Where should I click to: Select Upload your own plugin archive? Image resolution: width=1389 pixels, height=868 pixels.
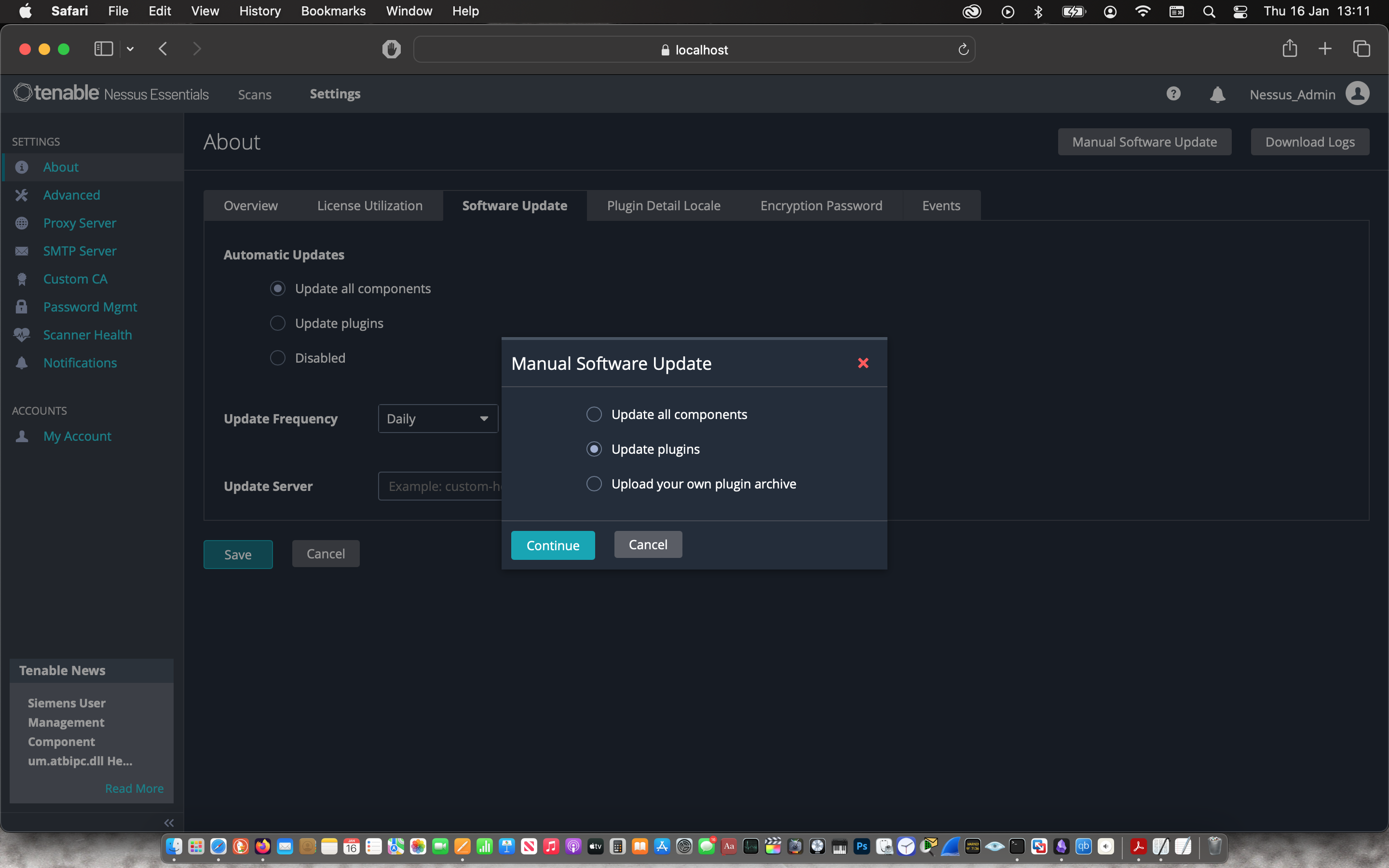[594, 484]
